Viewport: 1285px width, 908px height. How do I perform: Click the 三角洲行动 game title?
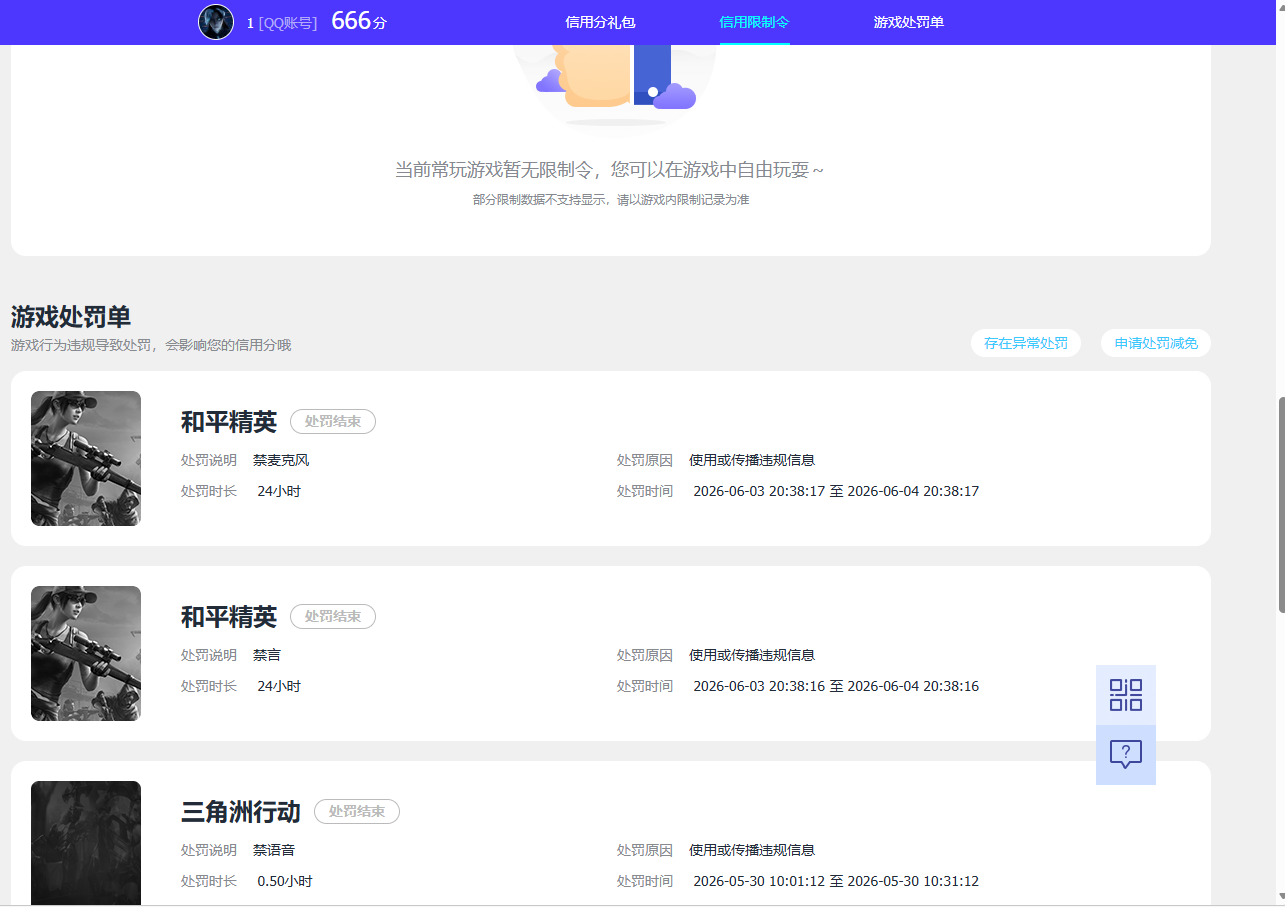[241, 812]
